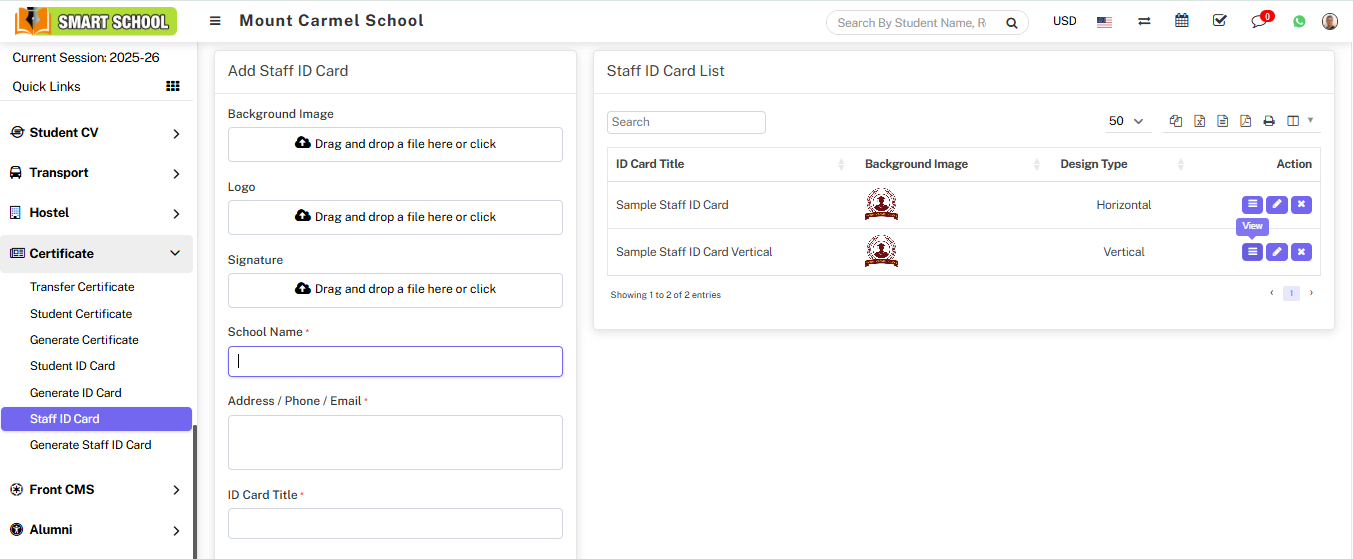The image size is (1353, 559).
Task: View the Sample Staff ID Card Vertical
Action: [1252, 252]
